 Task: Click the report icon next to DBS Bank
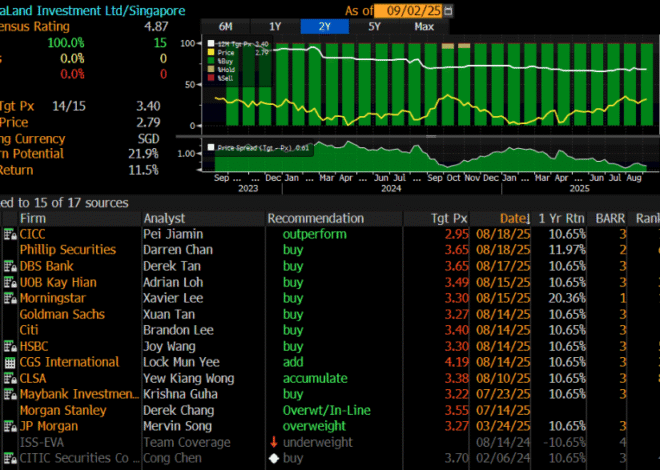(10, 266)
